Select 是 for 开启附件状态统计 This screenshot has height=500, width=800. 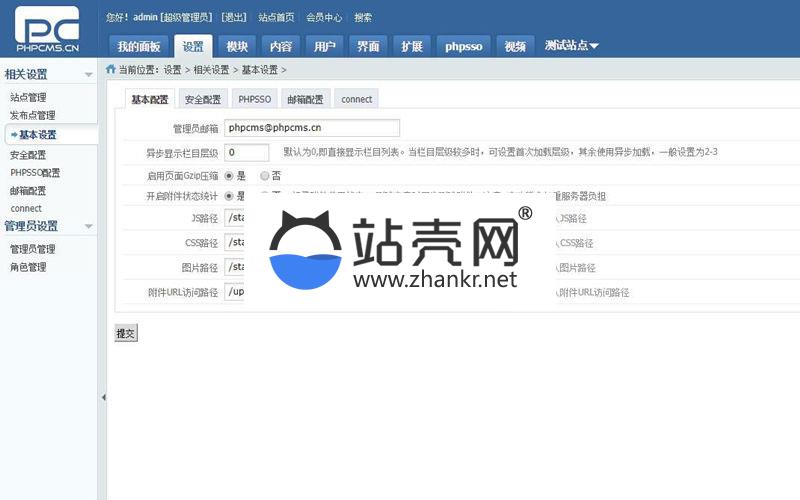click(230, 196)
